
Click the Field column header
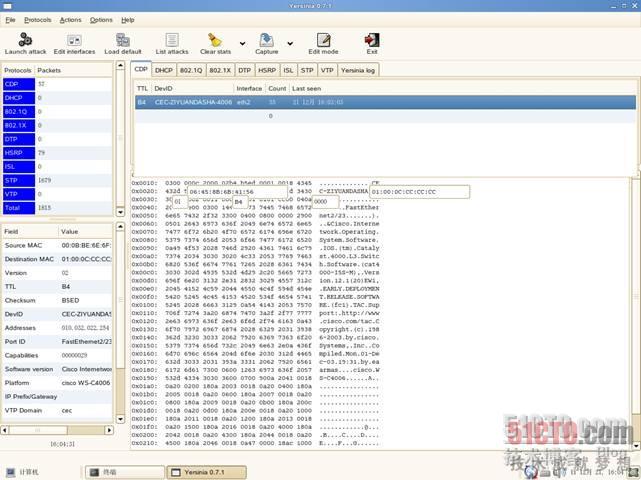coord(30,231)
